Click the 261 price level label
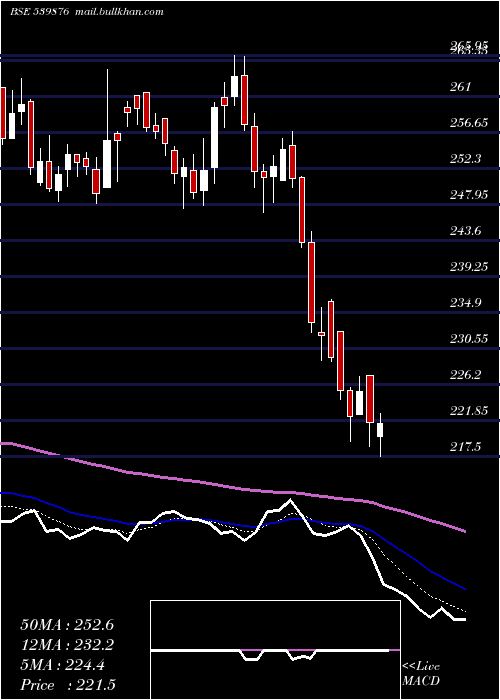500x700 pixels. click(x=460, y=87)
